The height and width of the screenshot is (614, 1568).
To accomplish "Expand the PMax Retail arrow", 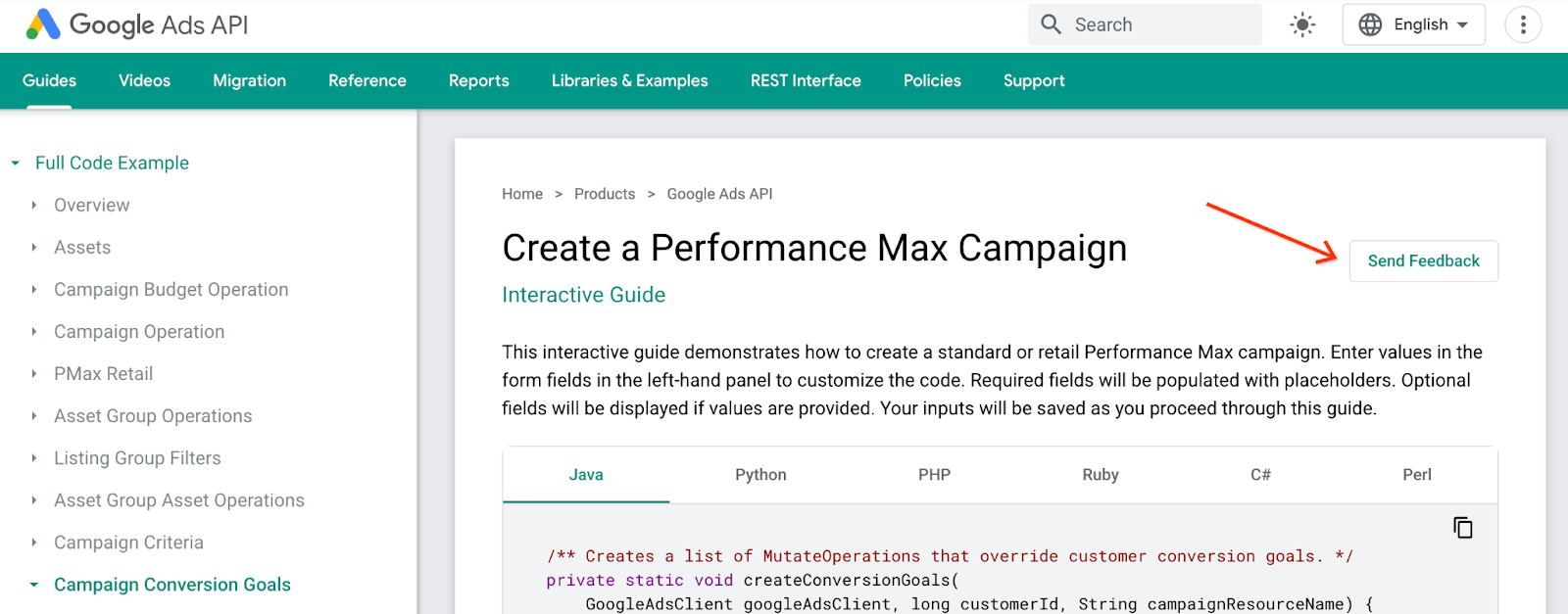I will pos(34,374).
